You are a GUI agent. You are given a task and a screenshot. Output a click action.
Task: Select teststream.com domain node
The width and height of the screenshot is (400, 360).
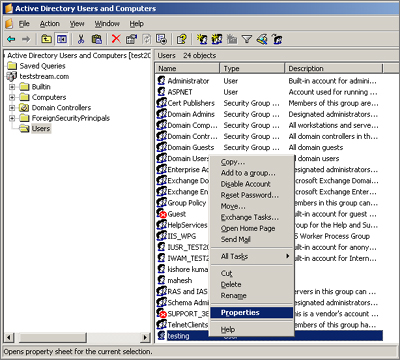(44, 76)
